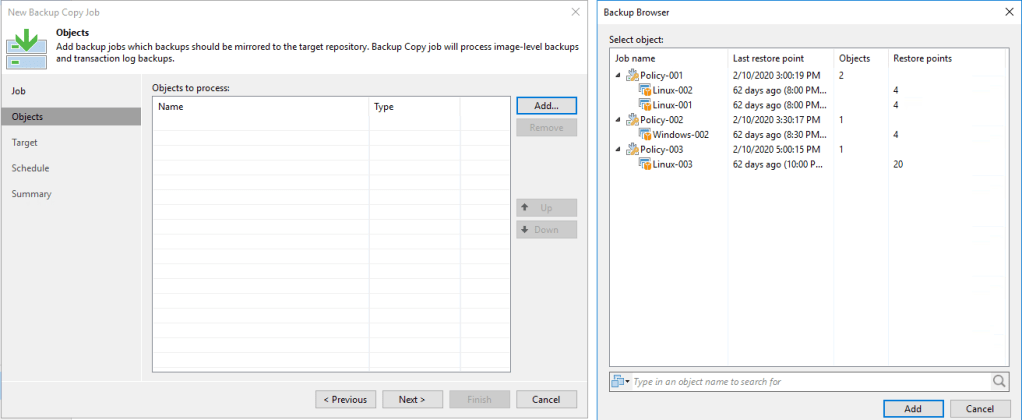Switch to the Summary wizard step
The width and height of the screenshot is (1022, 420).
[31, 194]
